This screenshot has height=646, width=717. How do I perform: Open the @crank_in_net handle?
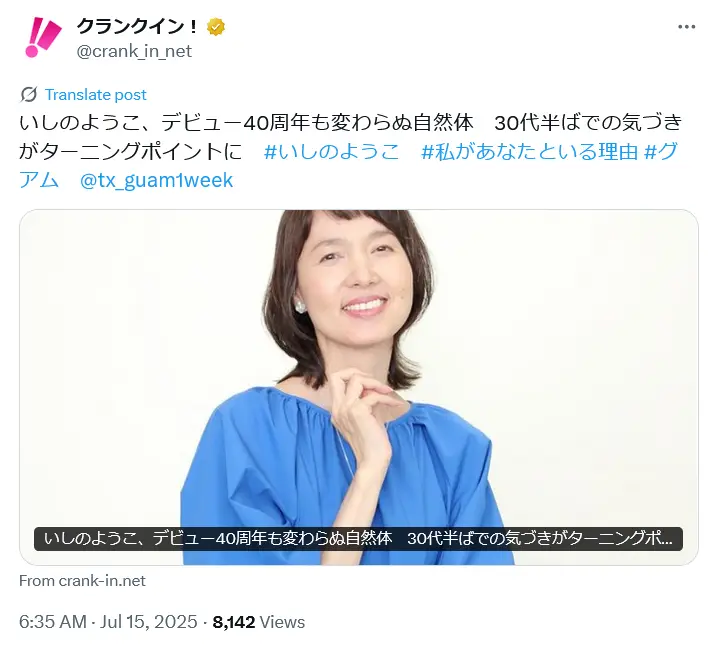[x=134, y=51]
